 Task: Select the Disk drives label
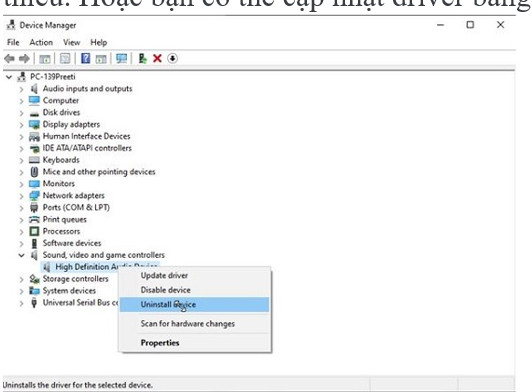coord(61,112)
